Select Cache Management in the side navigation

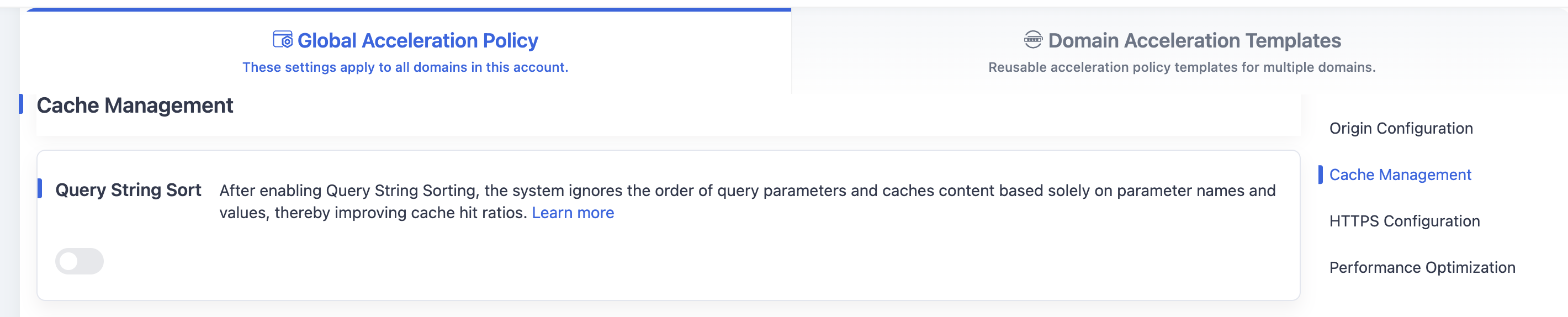coord(1400,175)
